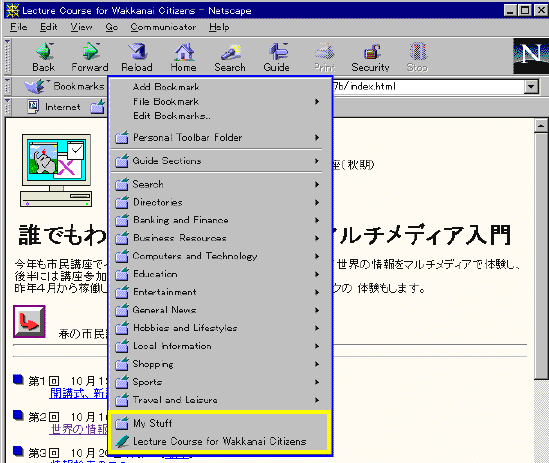Expand the Business Resources submenu arrow

(317, 238)
